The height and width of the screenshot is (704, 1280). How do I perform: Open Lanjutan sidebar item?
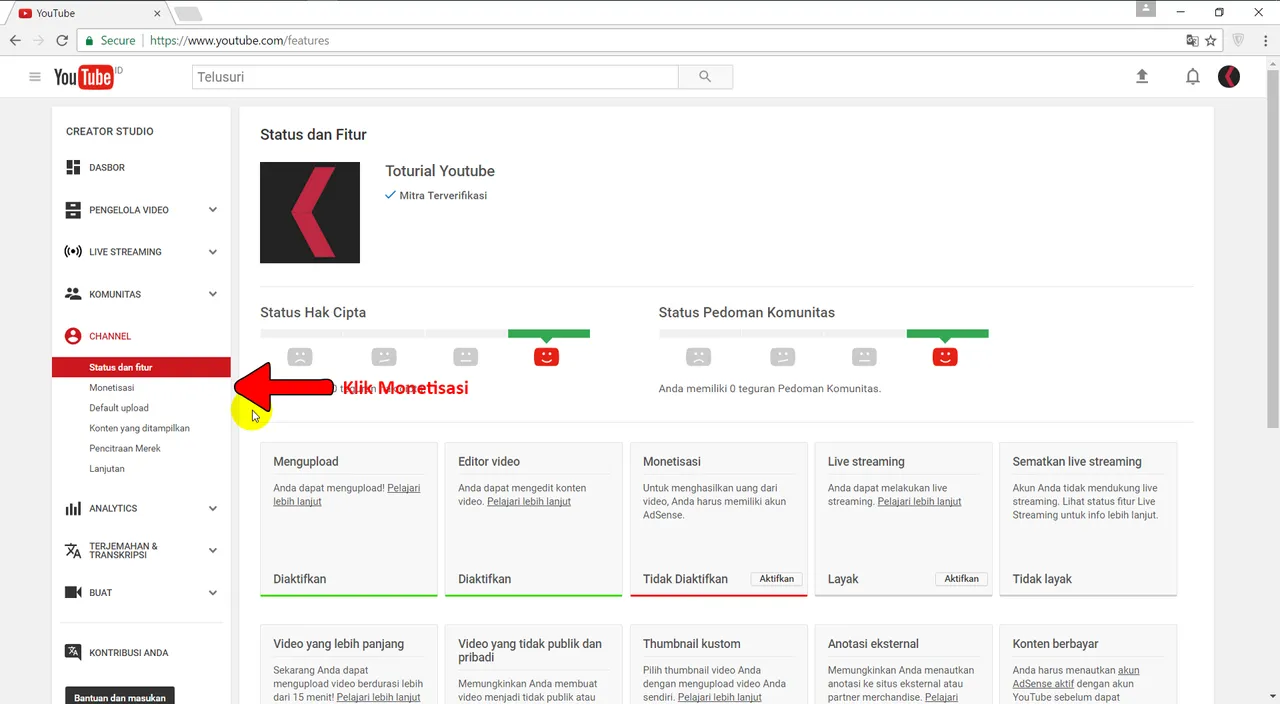coord(107,469)
